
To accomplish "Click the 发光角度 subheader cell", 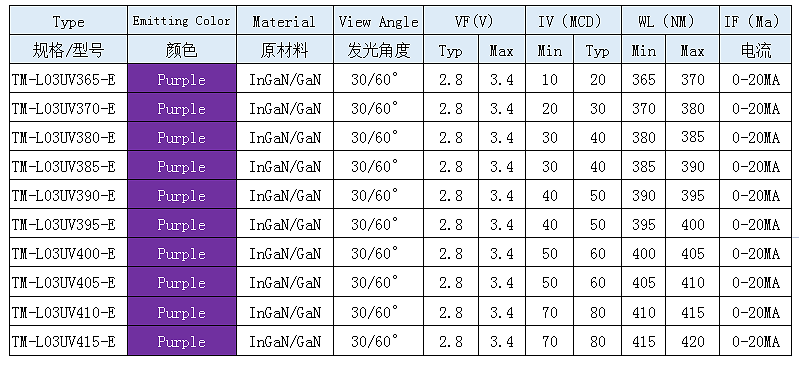I will (x=379, y=49).
